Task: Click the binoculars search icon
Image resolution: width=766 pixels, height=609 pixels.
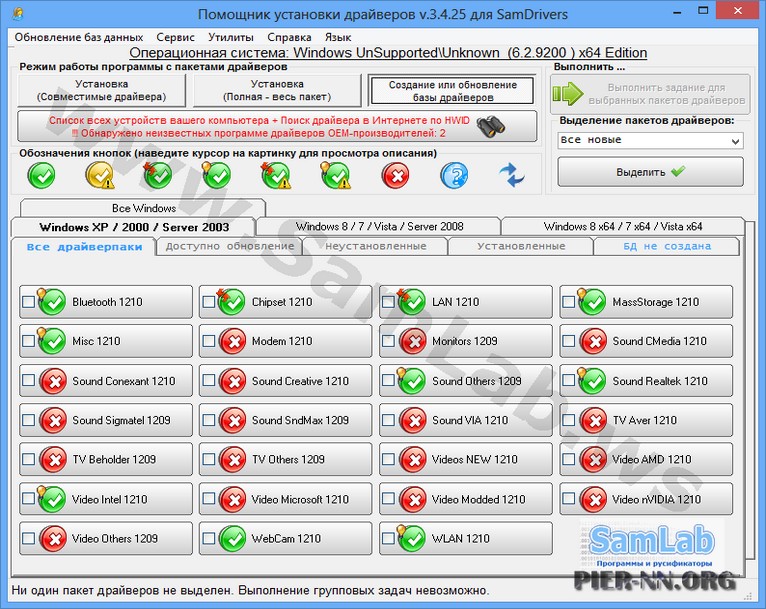Action: [x=490, y=126]
